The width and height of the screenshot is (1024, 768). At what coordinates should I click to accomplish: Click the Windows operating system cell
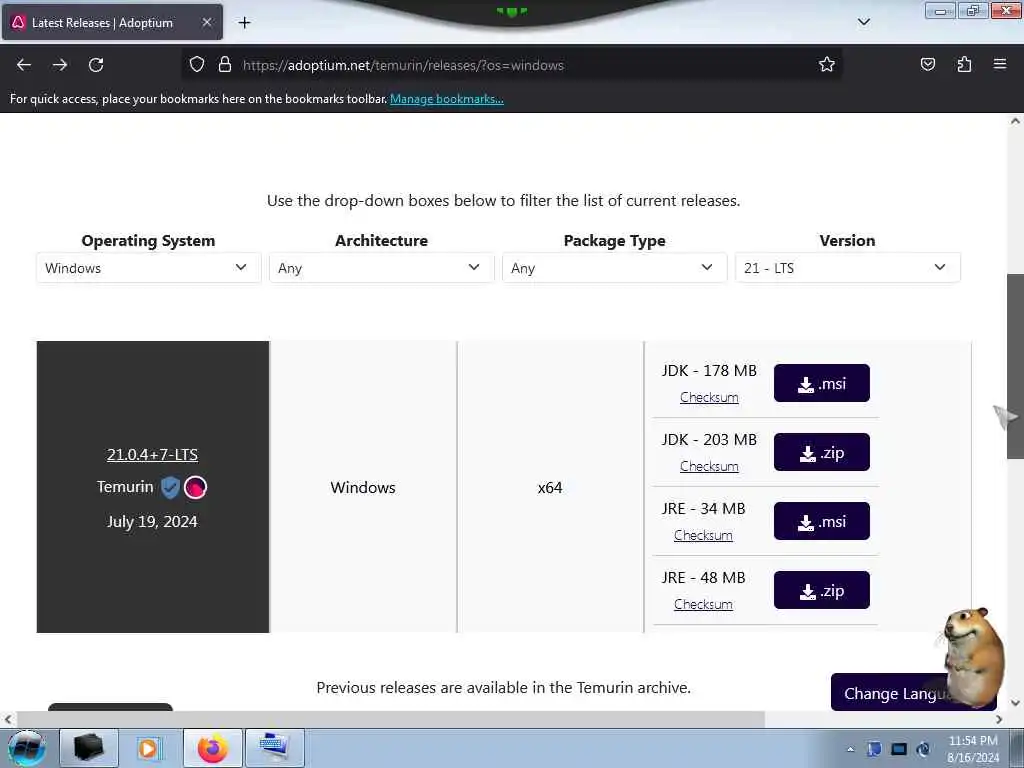(363, 488)
